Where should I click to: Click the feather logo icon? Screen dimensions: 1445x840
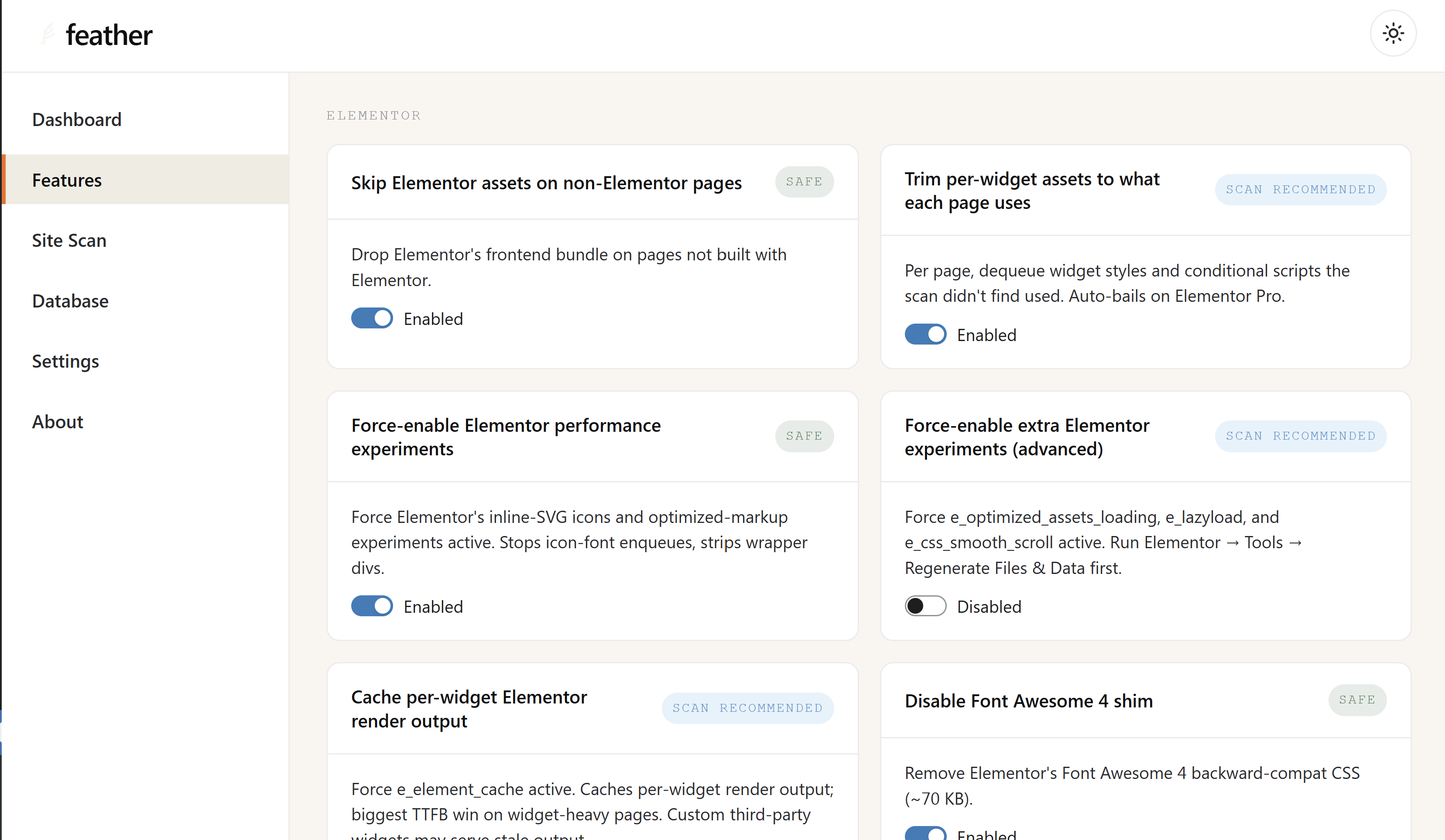click(48, 34)
